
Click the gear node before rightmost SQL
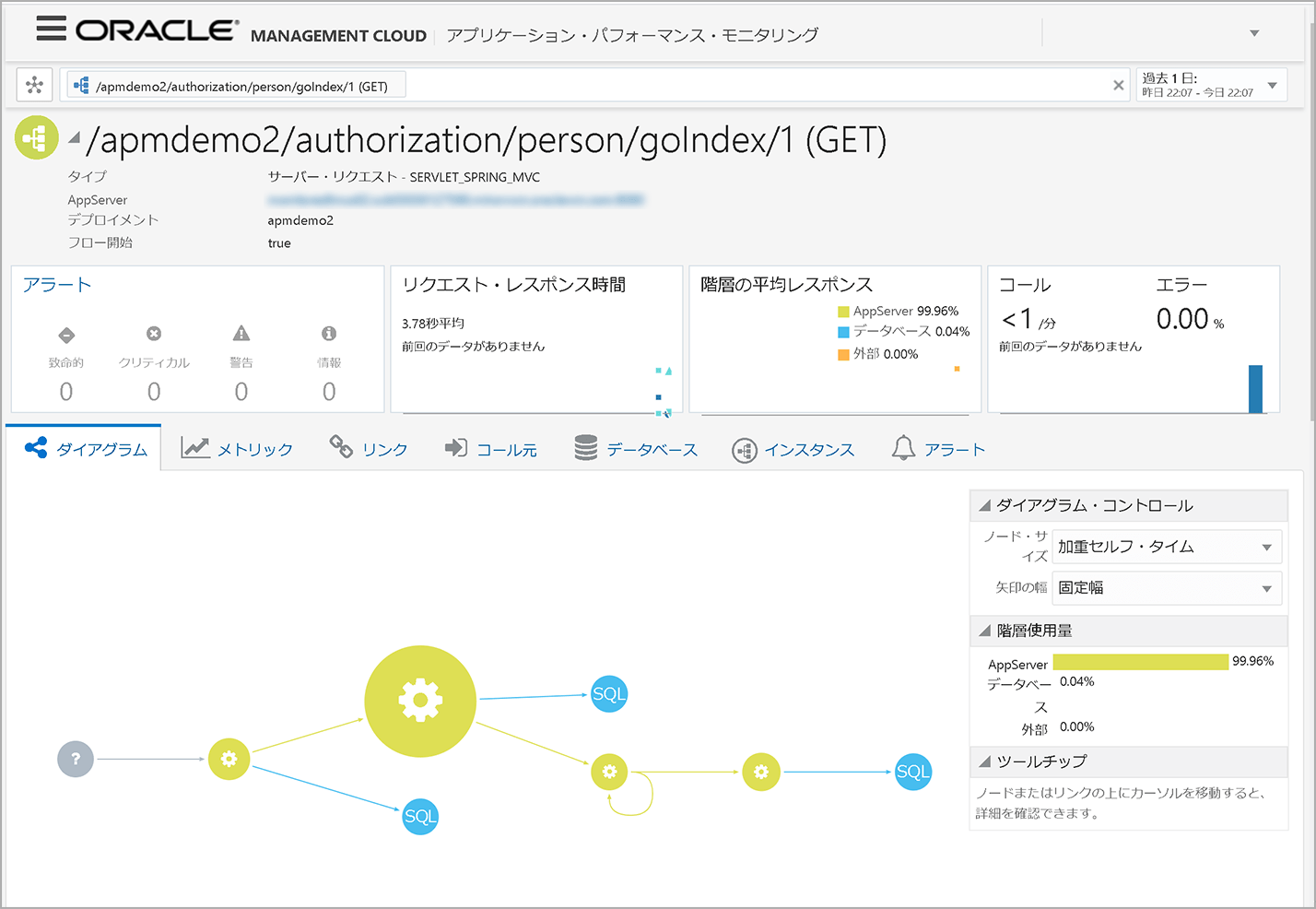761,772
